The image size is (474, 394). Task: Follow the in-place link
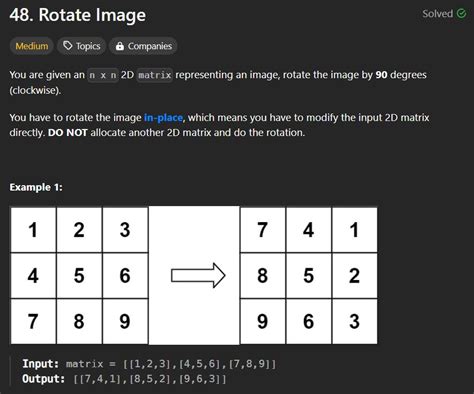(x=163, y=118)
